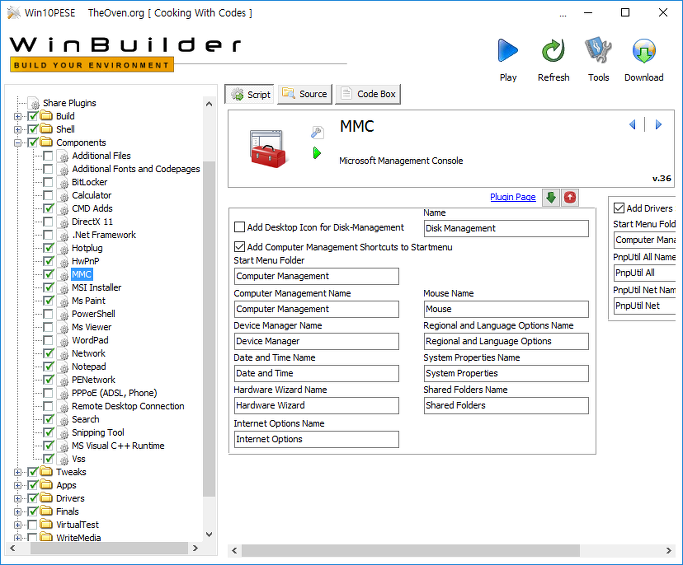Select Additional Fonts and Codepages item
Viewport: 683px width, 565px height.
(136, 169)
